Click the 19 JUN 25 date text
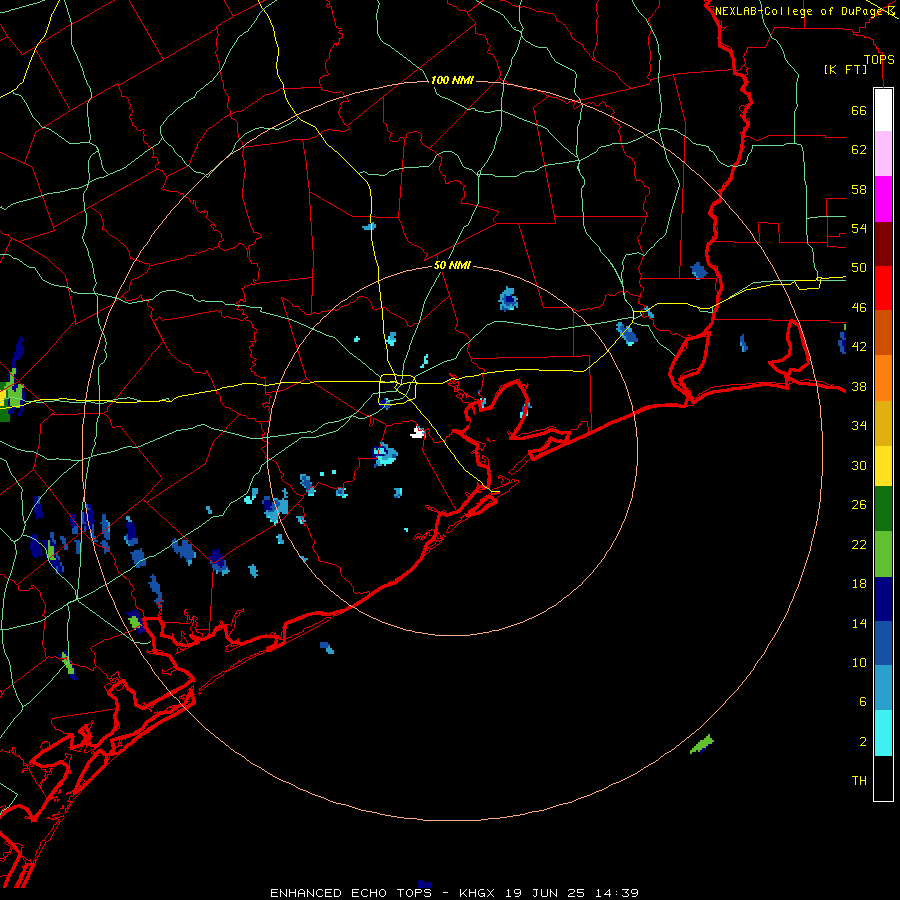 point(545,893)
